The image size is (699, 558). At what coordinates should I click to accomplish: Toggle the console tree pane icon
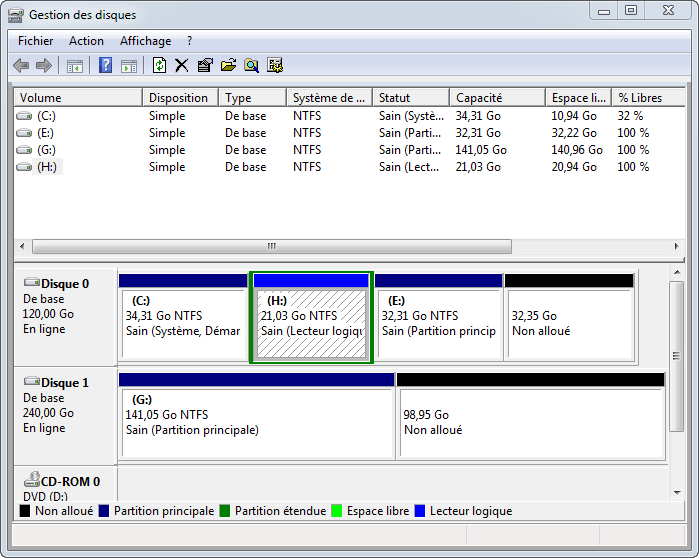pyautogui.click(x=74, y=66)
